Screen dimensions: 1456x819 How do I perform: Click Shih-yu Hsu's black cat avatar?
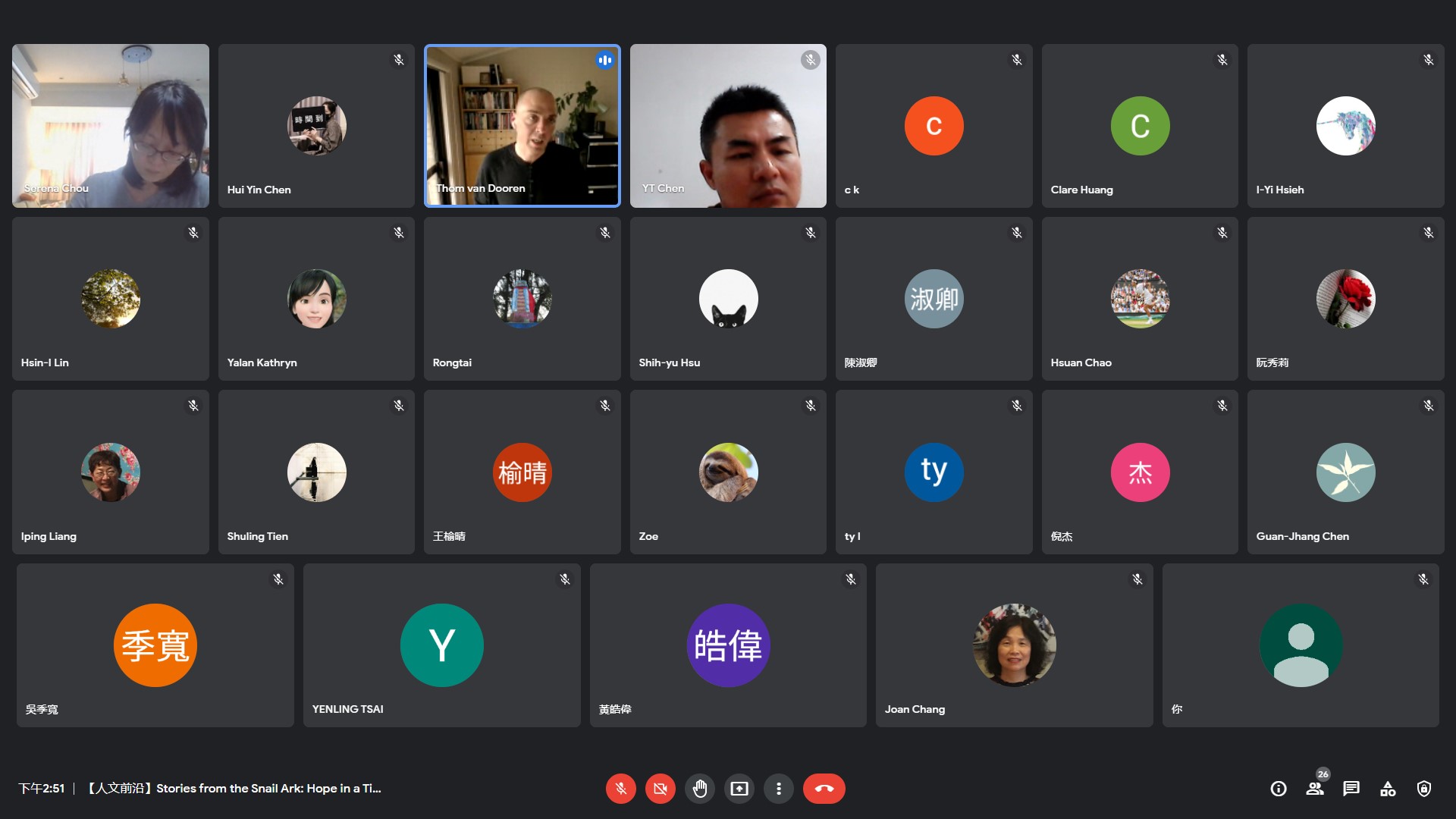tap(728, 299)
